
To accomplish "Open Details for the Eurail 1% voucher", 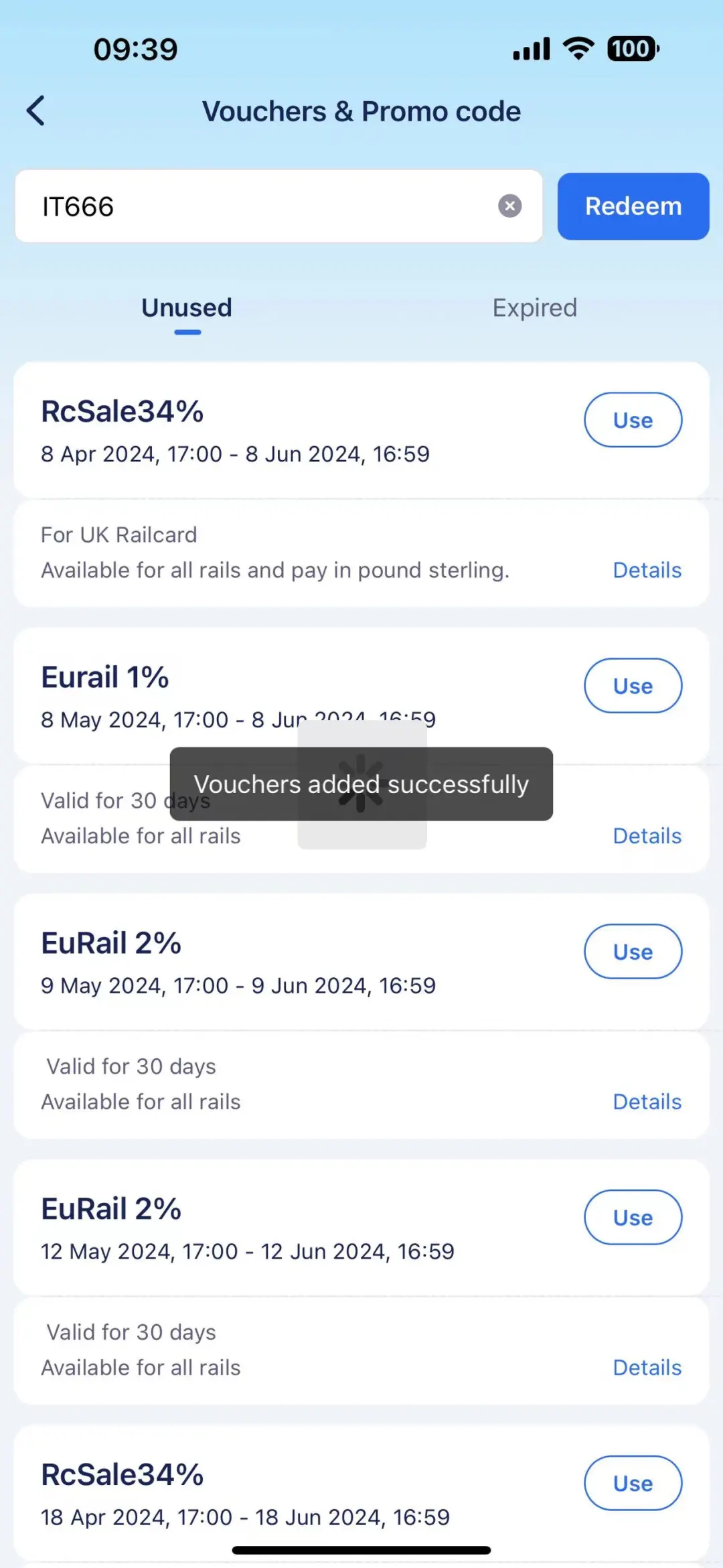I will (x=647, y=836).
